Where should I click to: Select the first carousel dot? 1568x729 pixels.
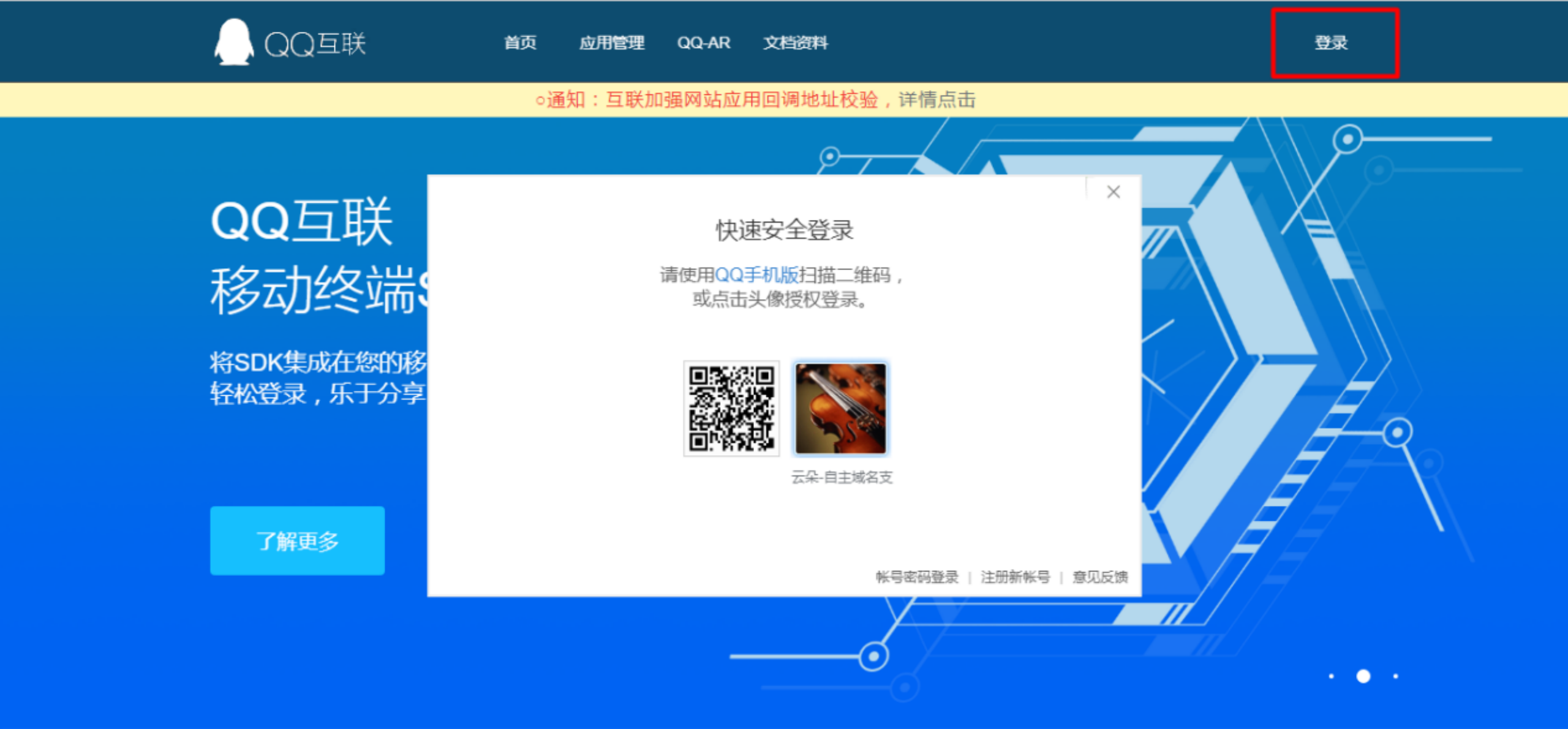click(x=1331, y=676)
